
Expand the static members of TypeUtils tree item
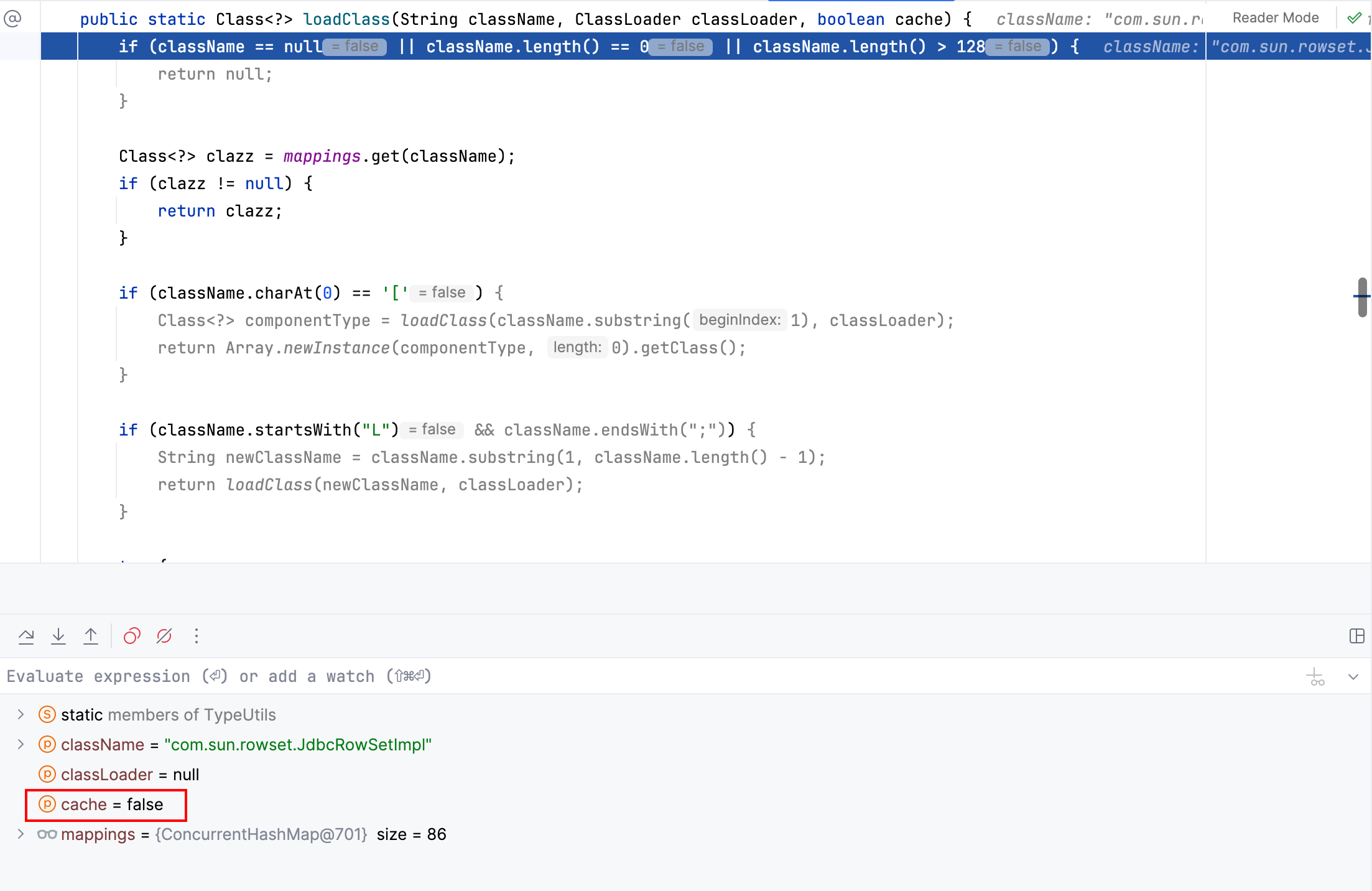point(20,714)
